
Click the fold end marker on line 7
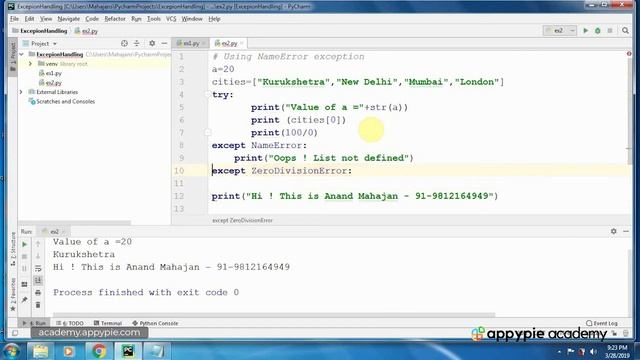(x=207, y=132)
